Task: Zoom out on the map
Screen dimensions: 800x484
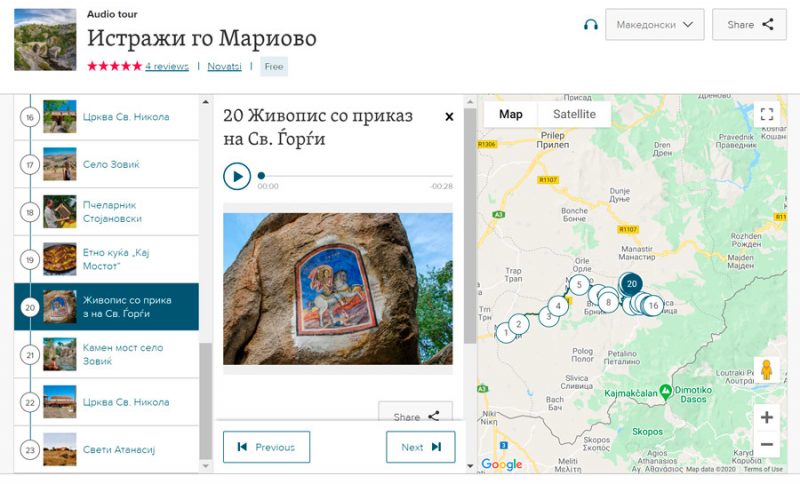Action: tap(766, 444)
